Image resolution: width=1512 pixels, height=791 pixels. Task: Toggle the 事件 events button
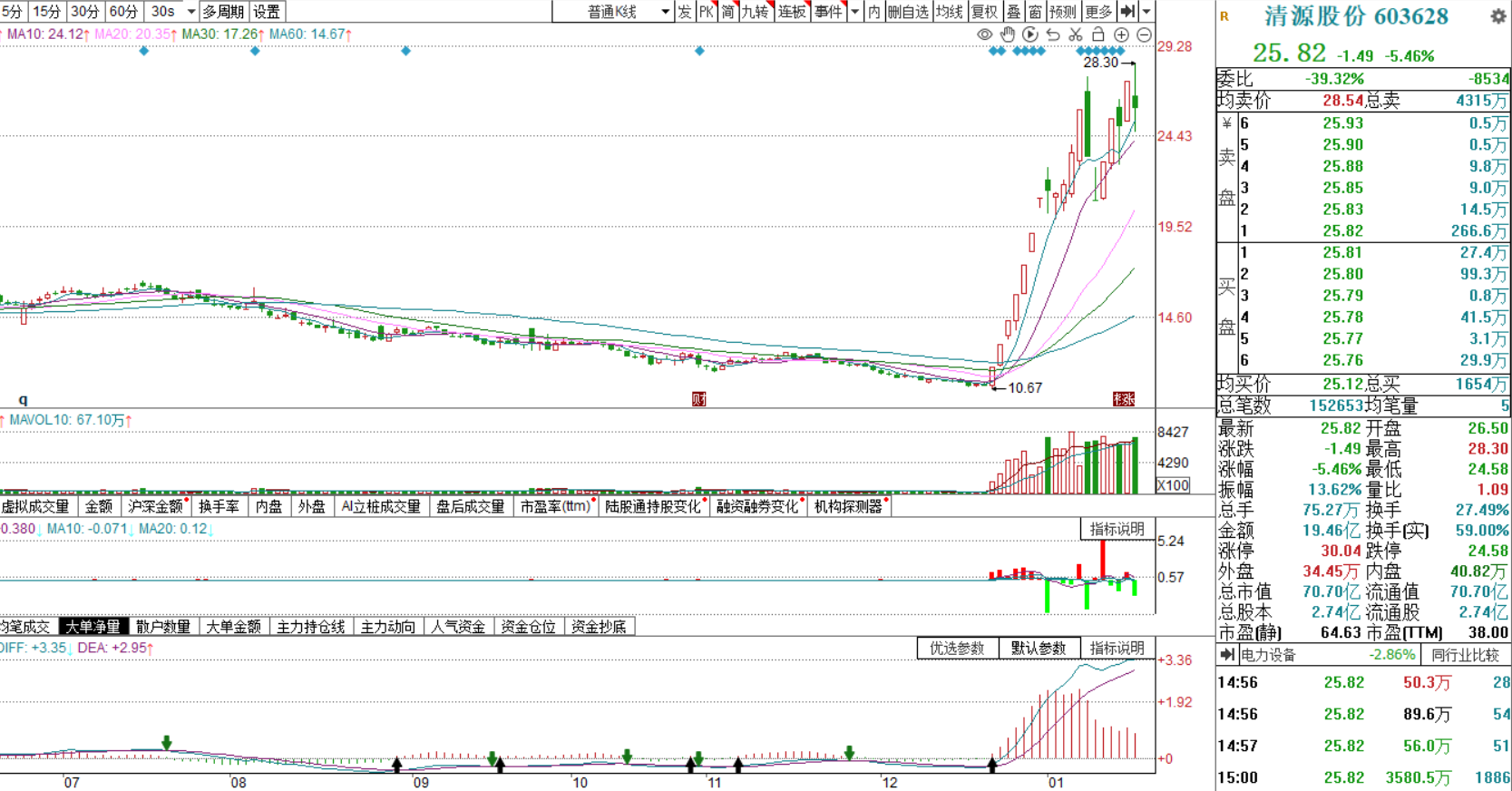[x=828, y=11]
